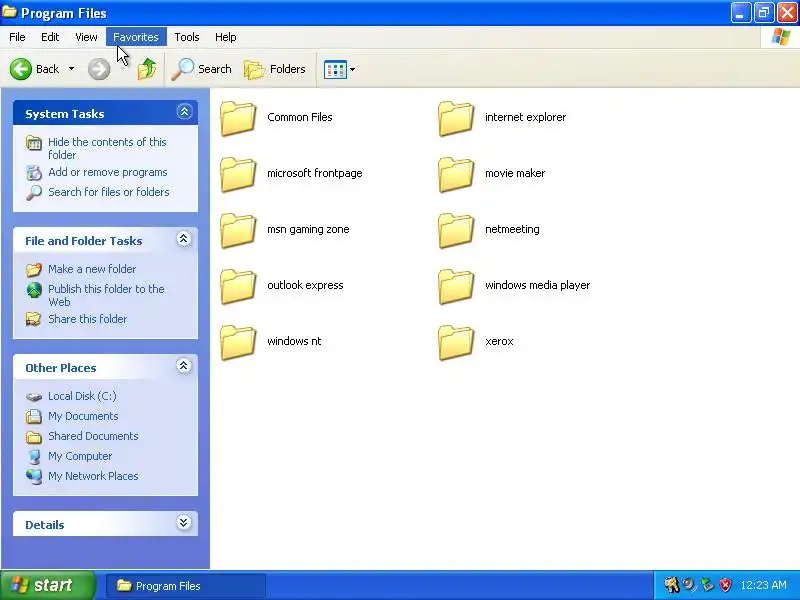Click Publish this folder to the Web
800x600 pixels.
[x=106, y=295]
